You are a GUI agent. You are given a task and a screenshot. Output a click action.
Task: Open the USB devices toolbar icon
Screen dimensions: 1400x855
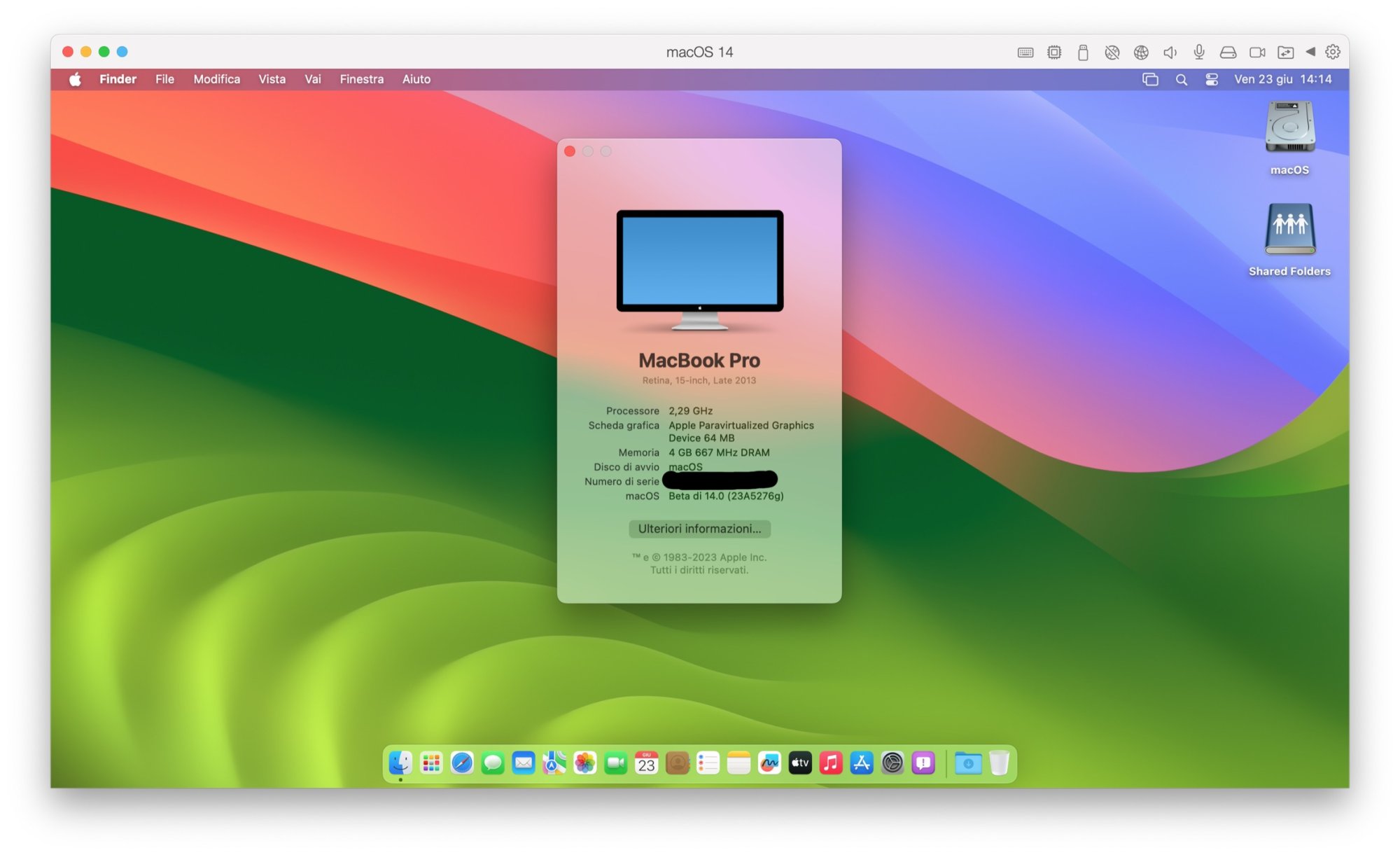[x=1083, y=53]
